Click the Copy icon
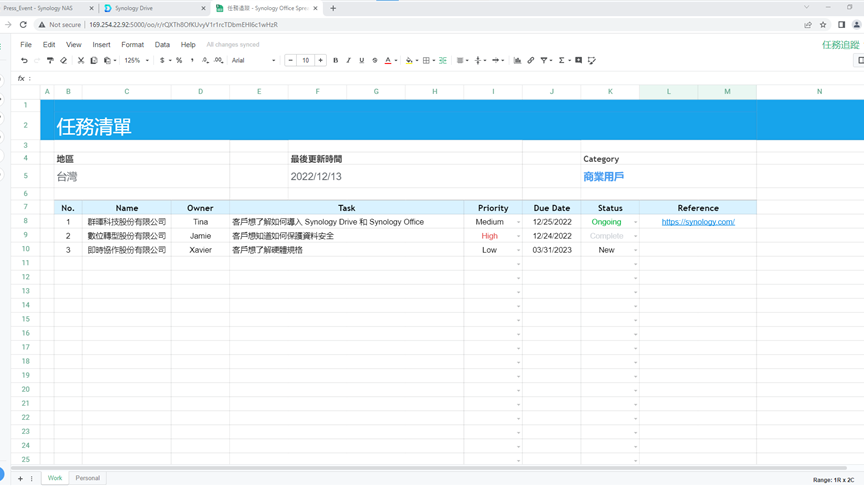 click(x=94, y=61)
